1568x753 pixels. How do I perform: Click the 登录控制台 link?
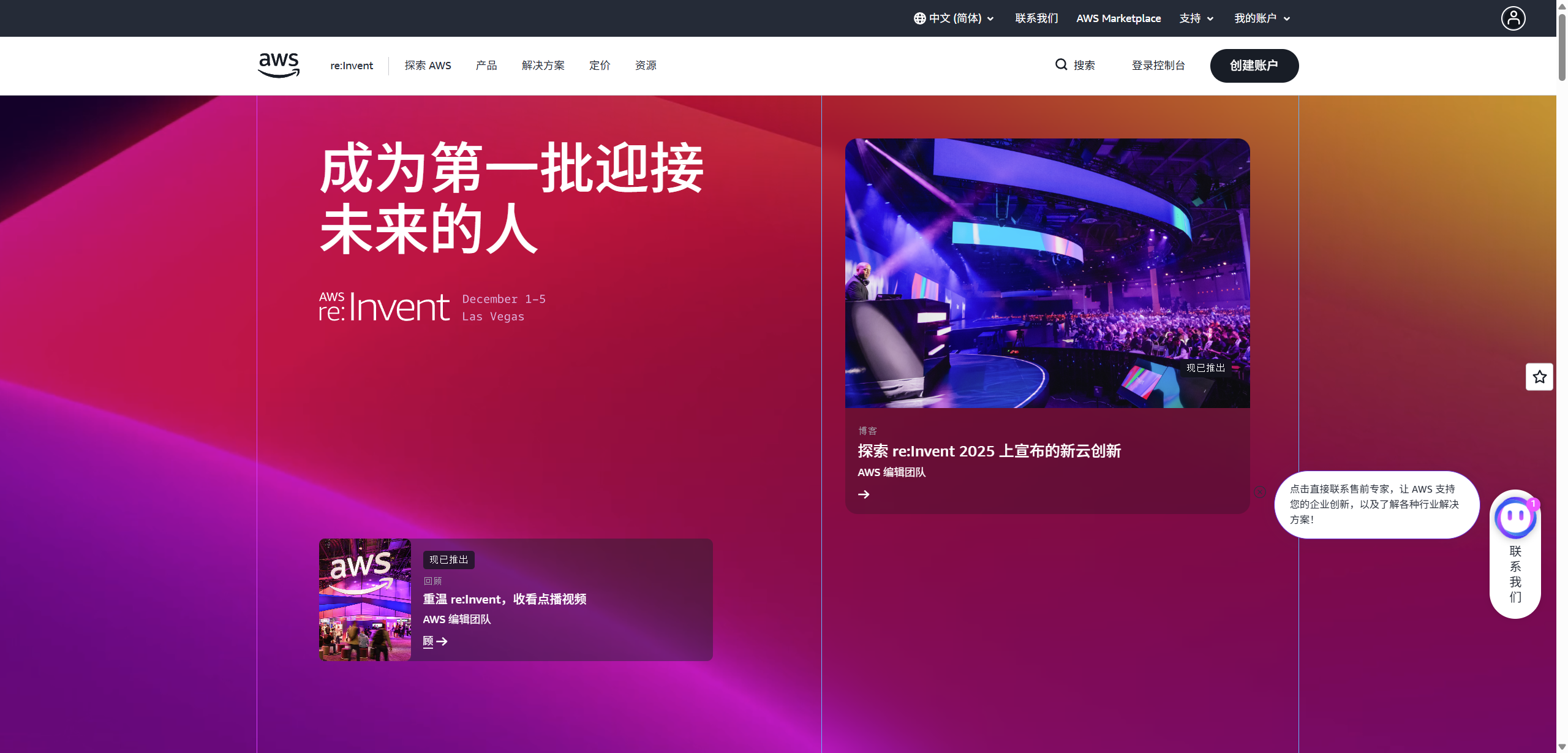[1158, 66]
